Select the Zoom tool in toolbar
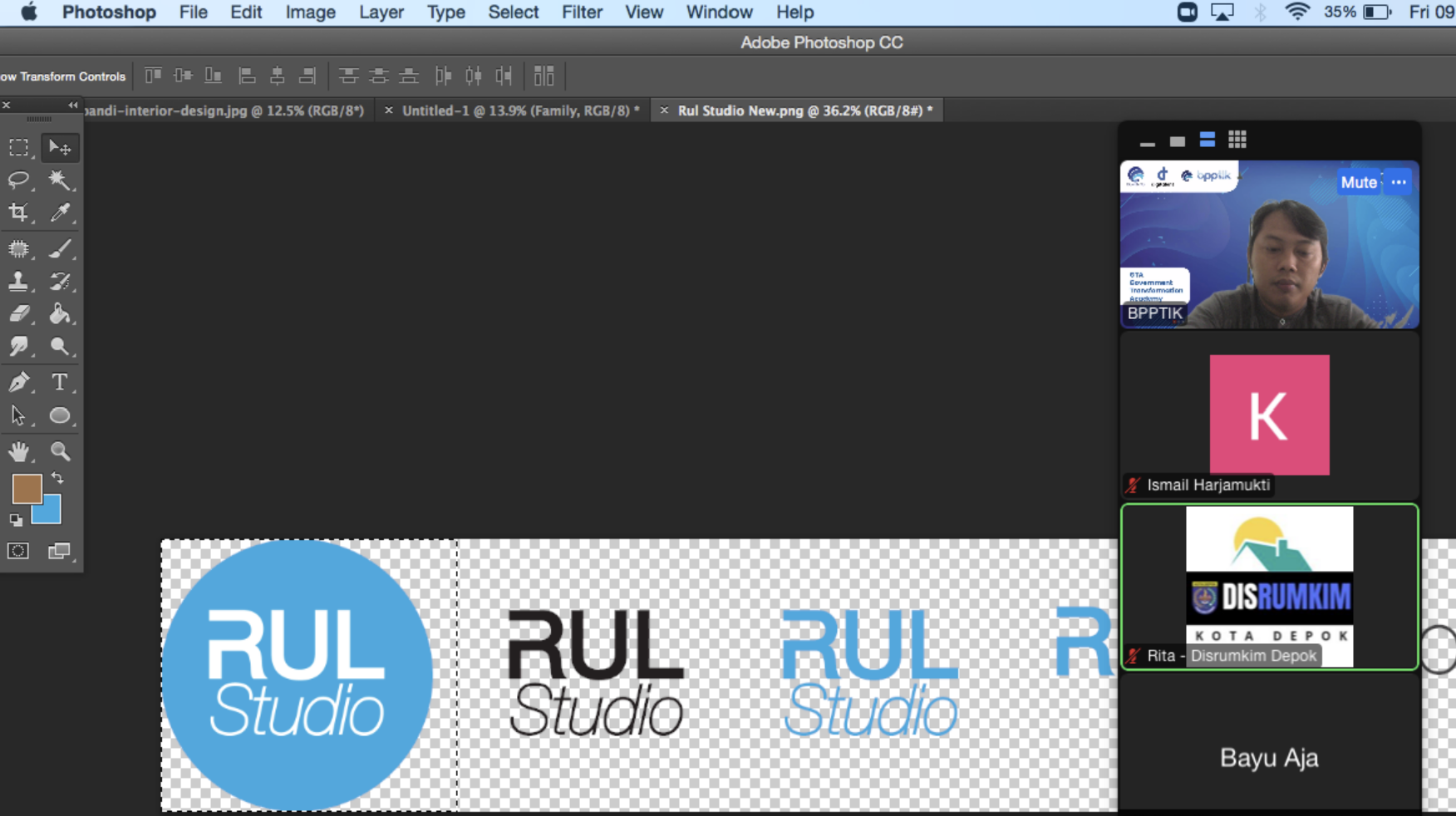 (59, 451)
